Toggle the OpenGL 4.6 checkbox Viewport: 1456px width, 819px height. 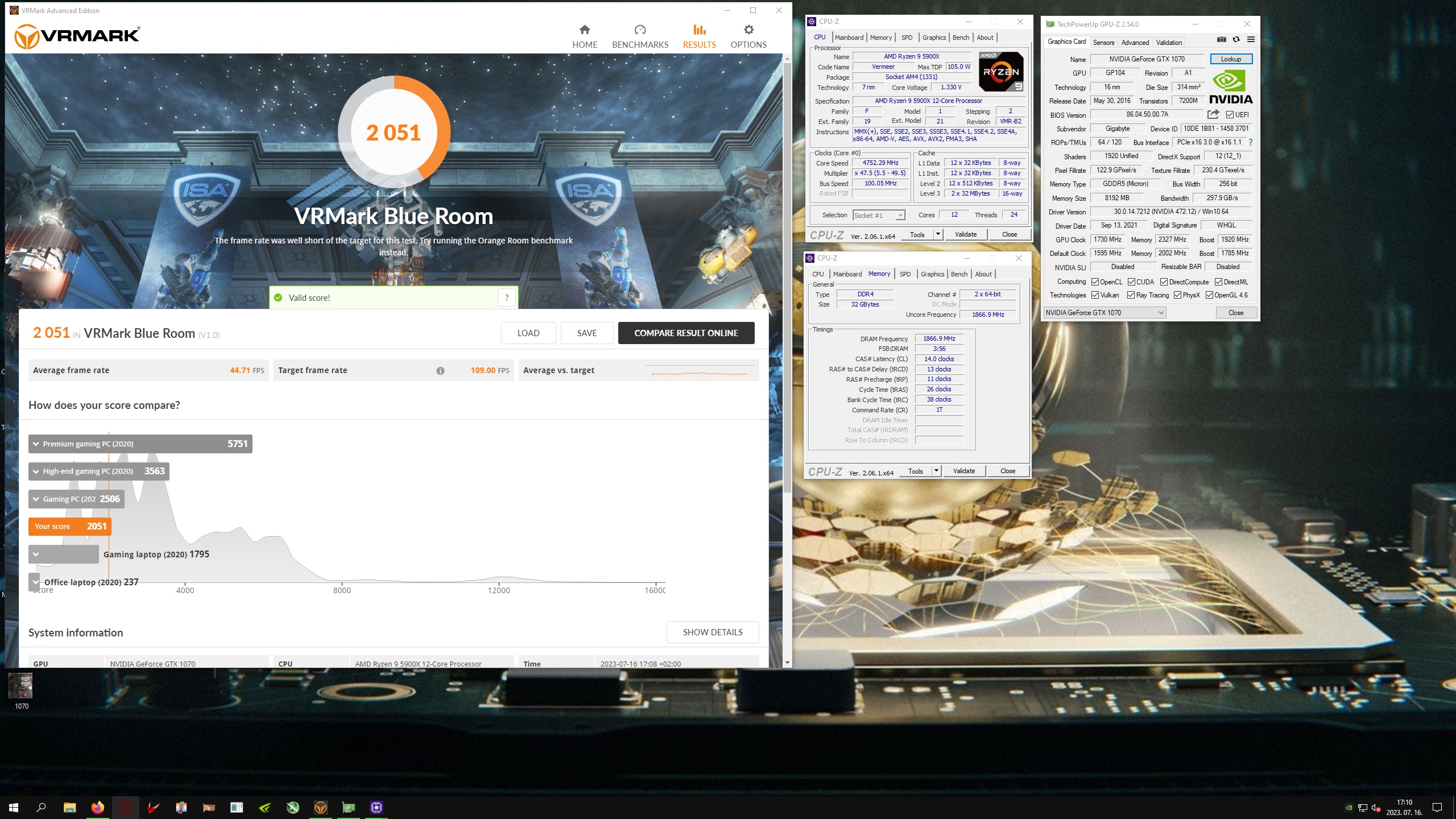pyautogui.click(x=1209, y=295)
